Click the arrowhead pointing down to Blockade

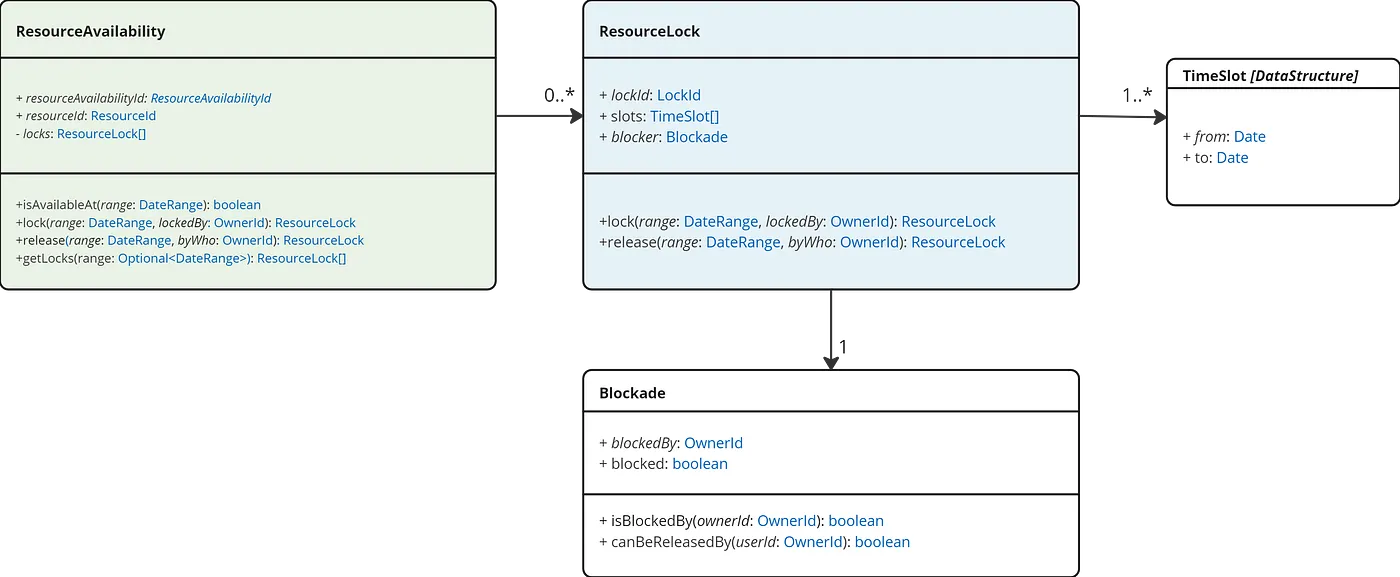pos(830,360)
